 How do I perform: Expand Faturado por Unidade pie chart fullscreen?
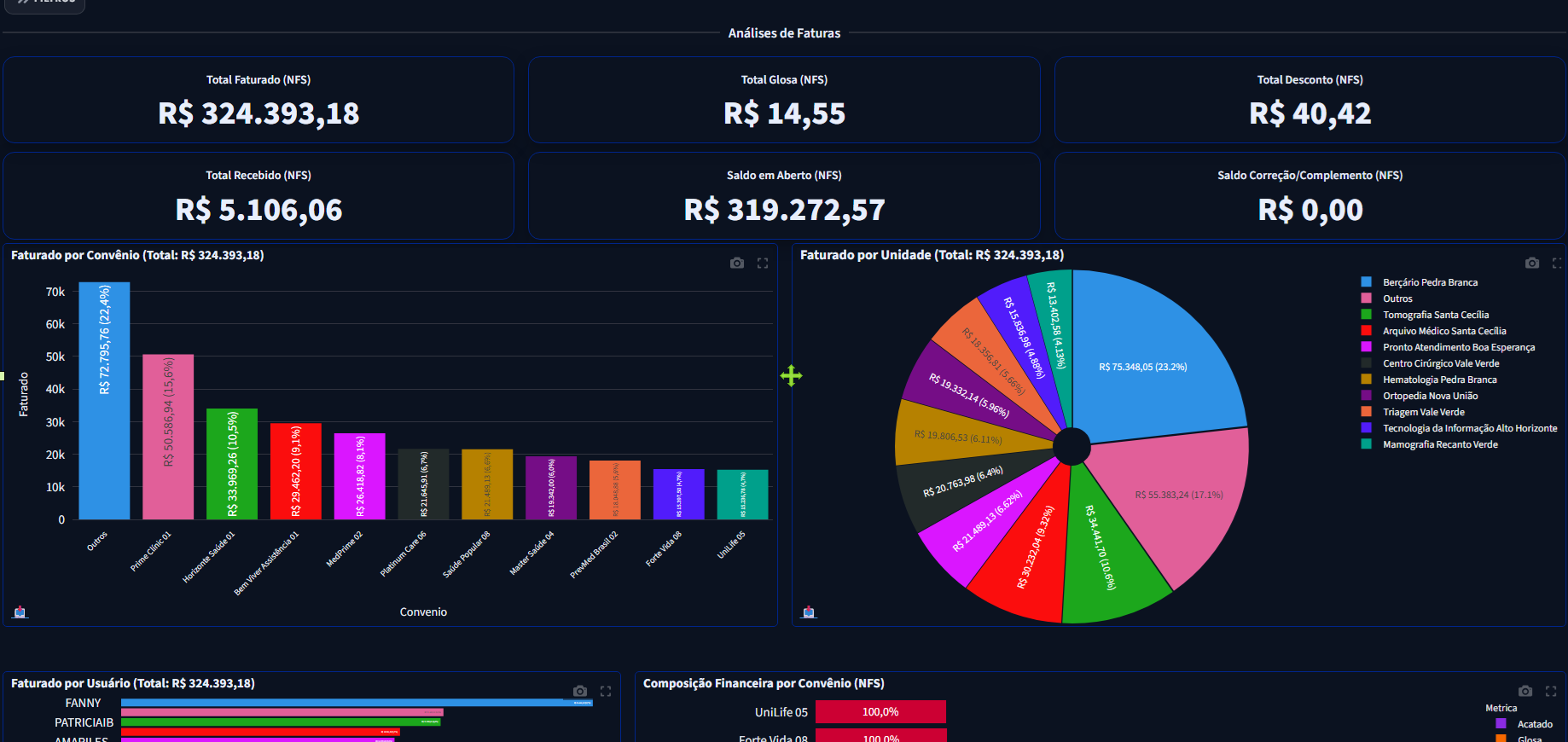point(1557,264)
